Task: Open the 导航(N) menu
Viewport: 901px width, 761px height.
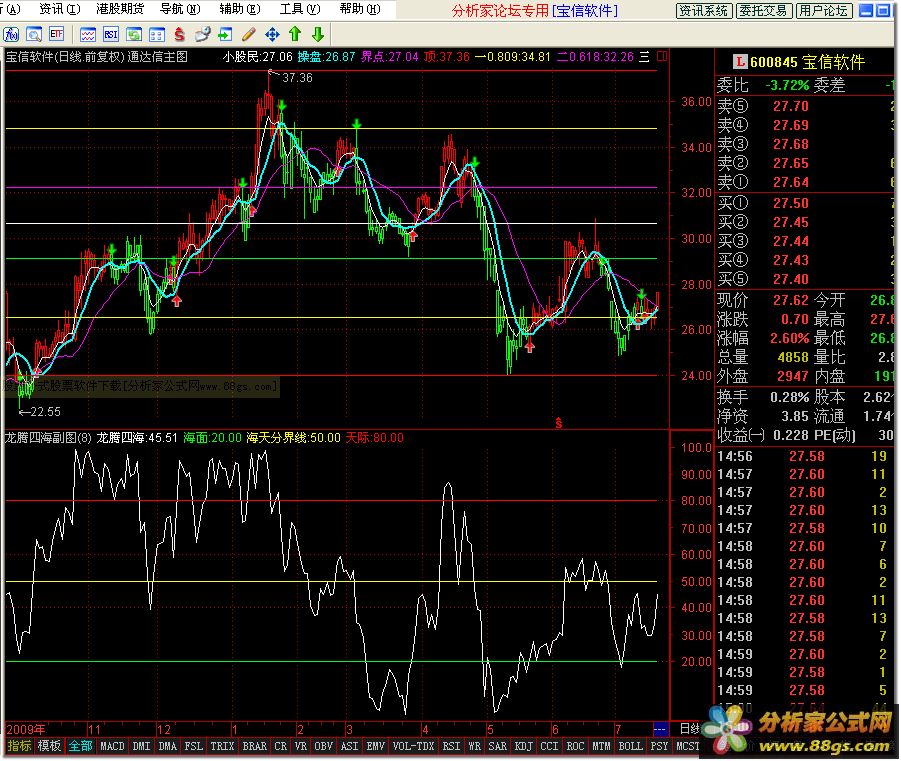Action: coord(180,9)
